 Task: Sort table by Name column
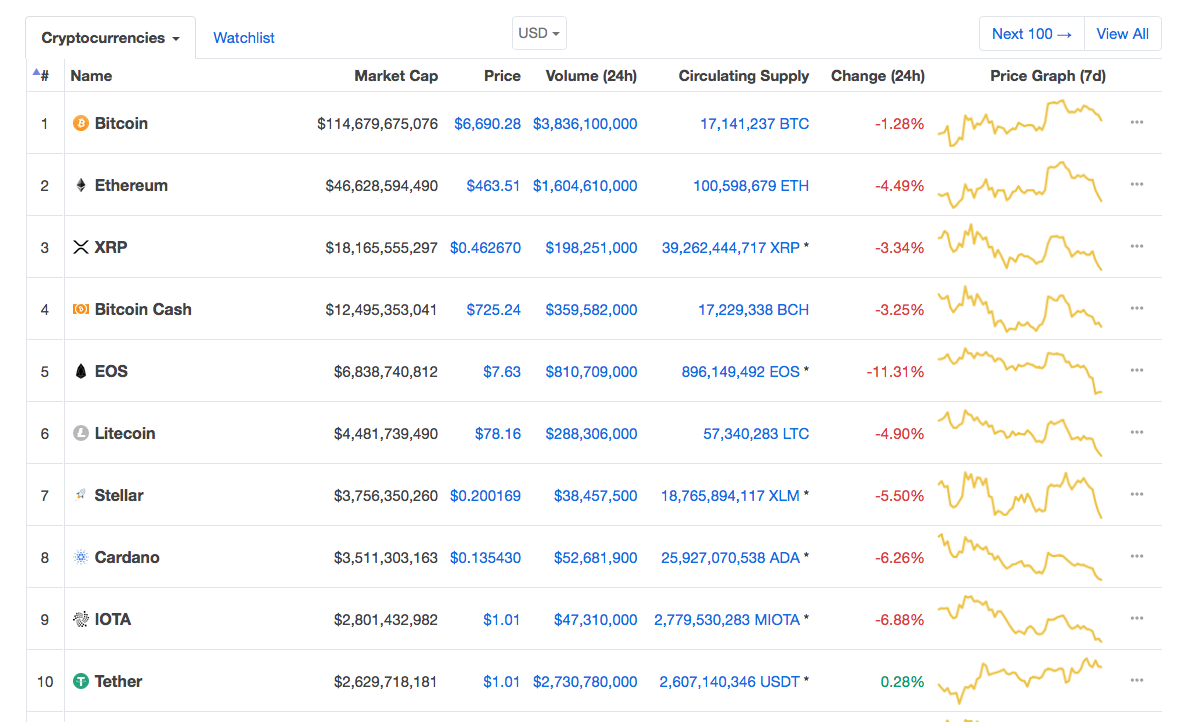pos(91,75)
